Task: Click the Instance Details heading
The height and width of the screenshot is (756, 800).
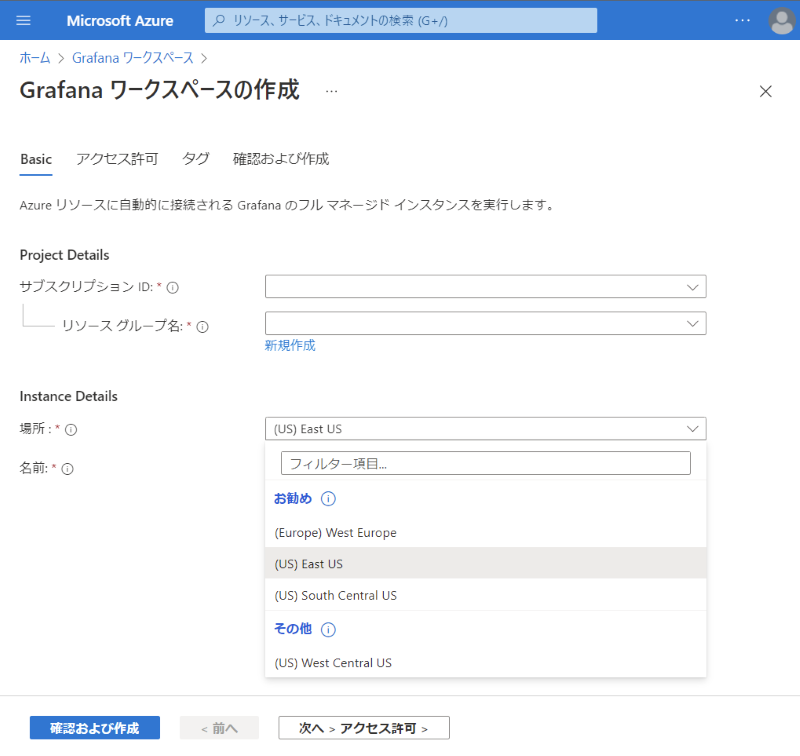Action: tap(68, 396)
